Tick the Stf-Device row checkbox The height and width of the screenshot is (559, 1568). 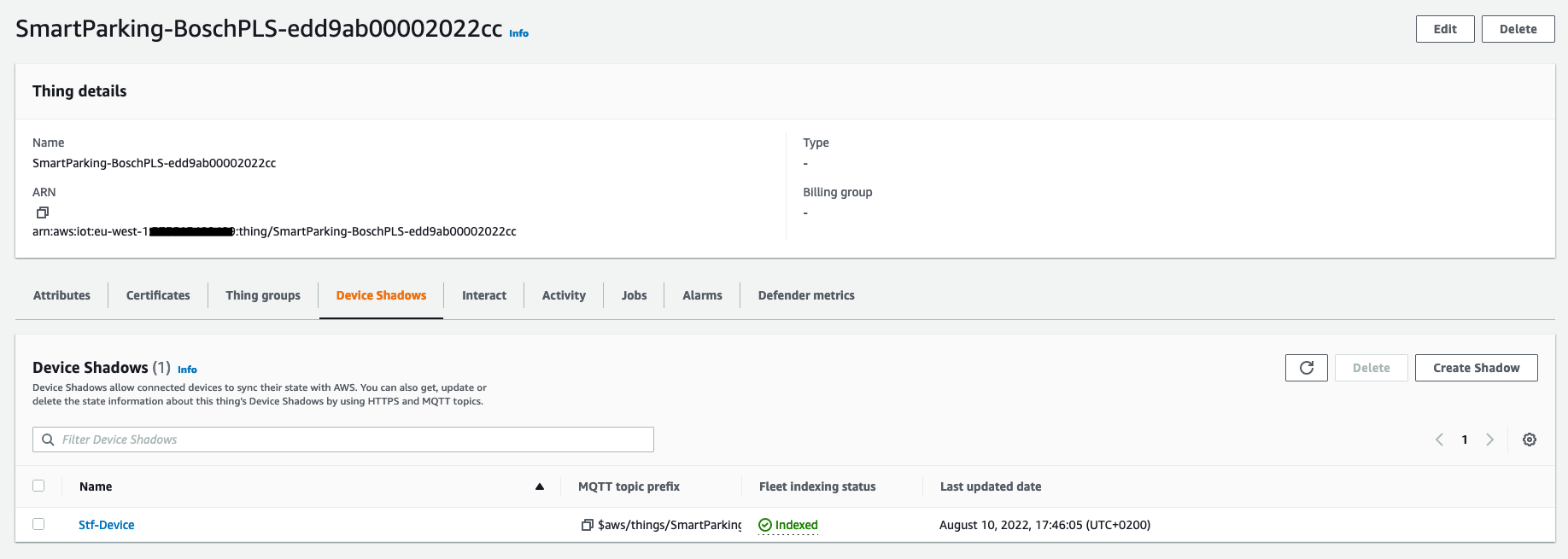pyautogui.click(x=38, y=524)
